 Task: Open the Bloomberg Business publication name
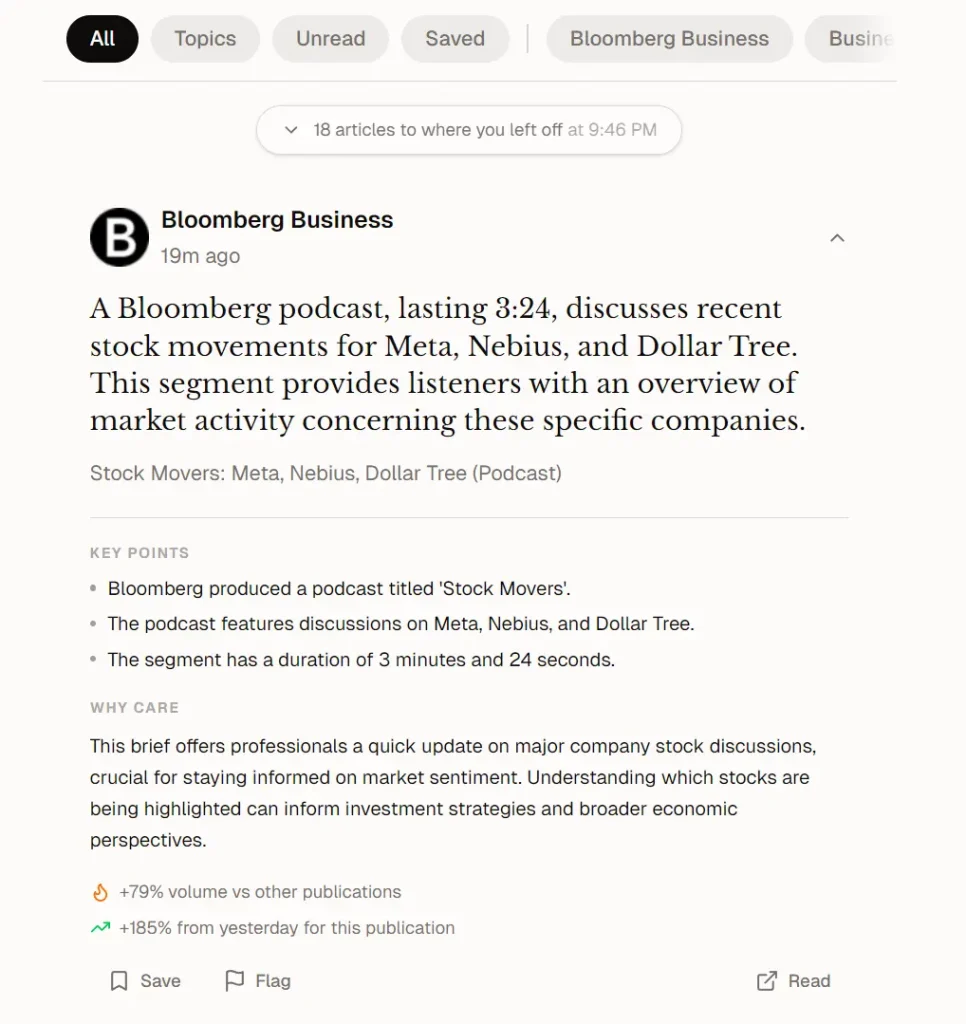pos(277,220)
